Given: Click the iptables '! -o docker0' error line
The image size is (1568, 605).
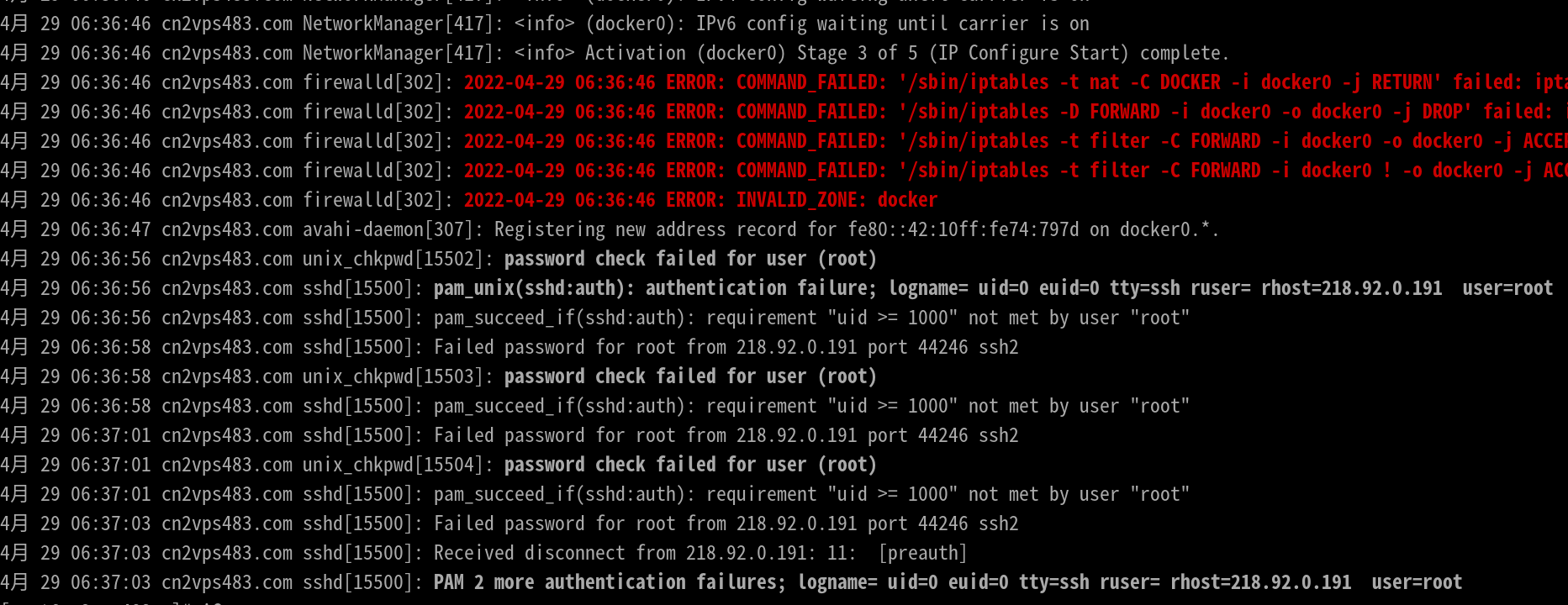Looking at the screenshot, I should click(x=784, y=171).
